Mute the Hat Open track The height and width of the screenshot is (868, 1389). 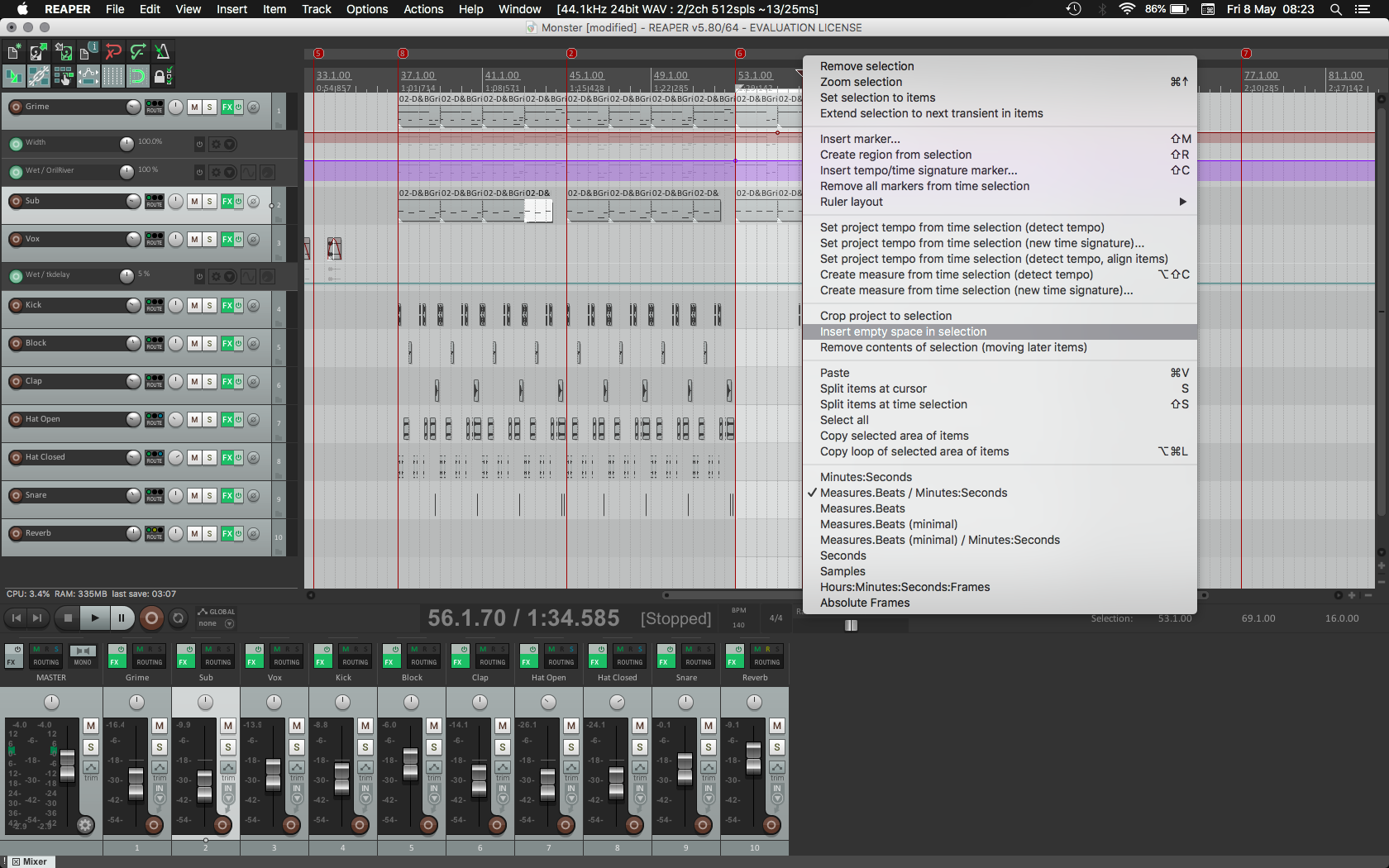[x=194, y=420]
